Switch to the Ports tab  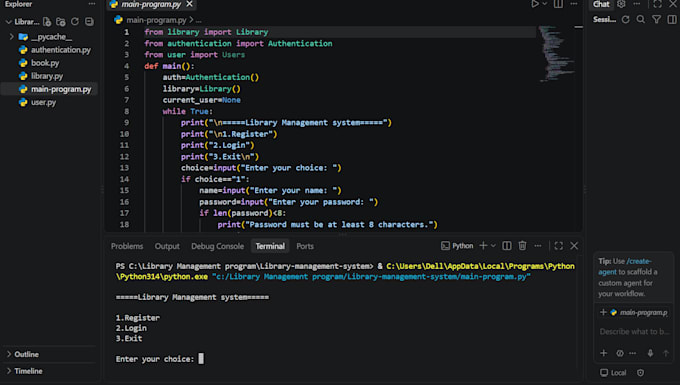coord(305,246)
